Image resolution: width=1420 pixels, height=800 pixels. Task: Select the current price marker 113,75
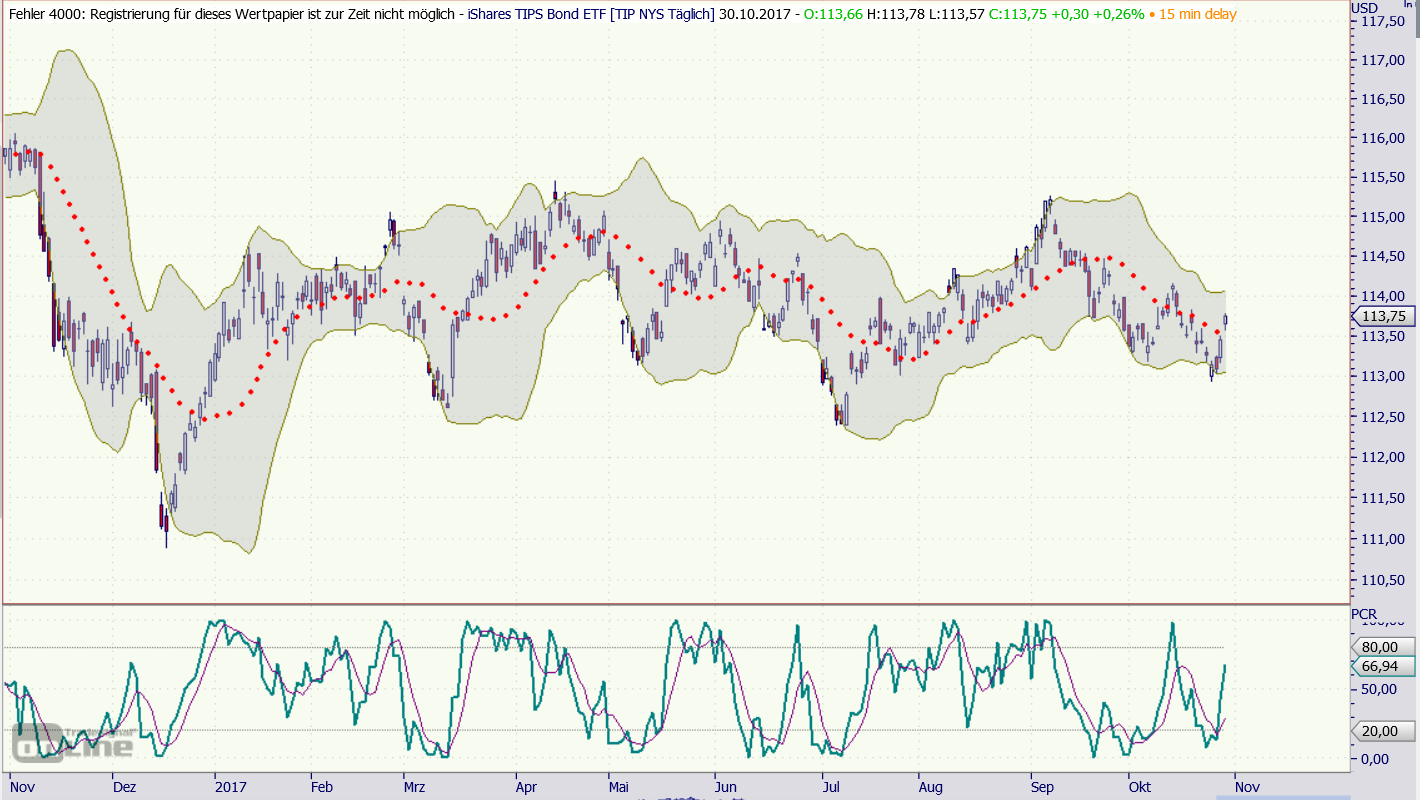1383,316
